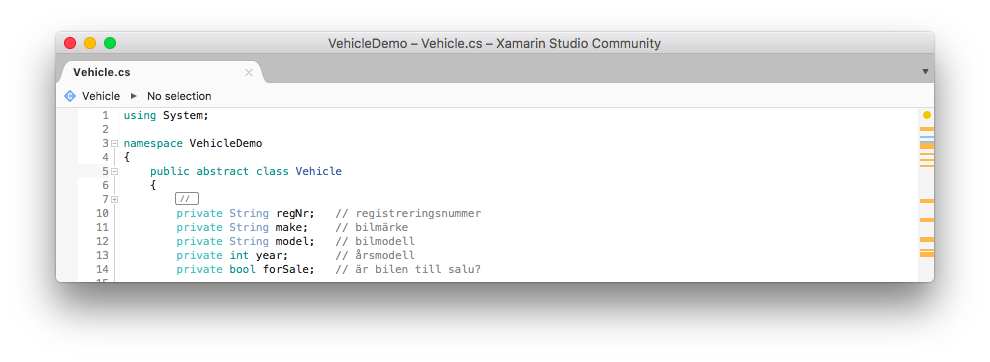
Task: Open the No selection member breadcrumb
Action: pyautogui.click(x=179, y=96)
